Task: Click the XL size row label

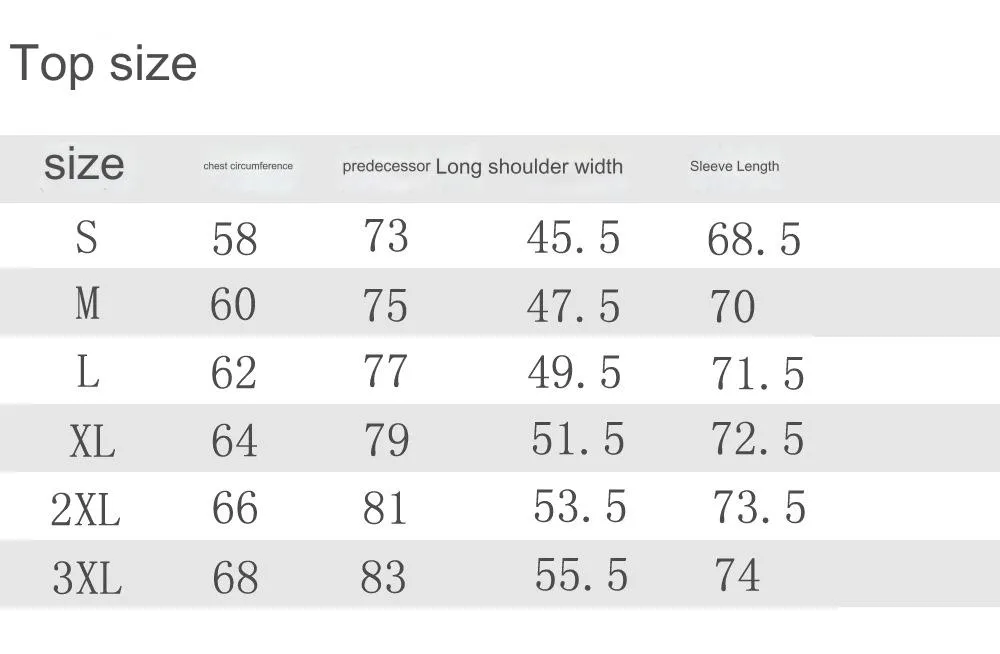Action: [92, 440]
